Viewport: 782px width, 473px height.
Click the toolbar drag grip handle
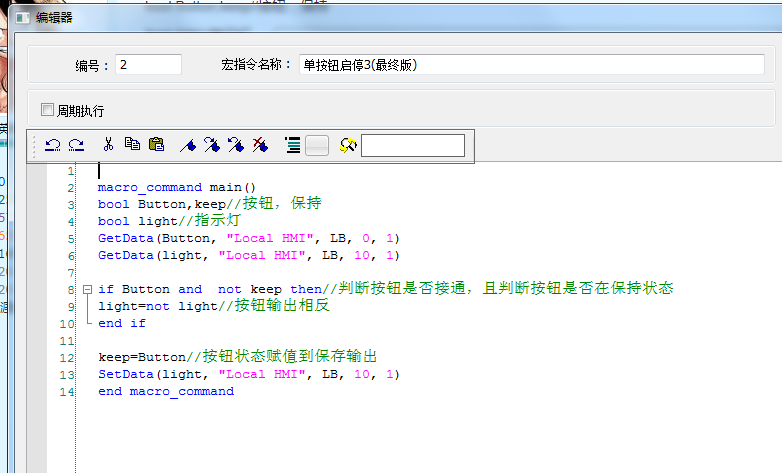tap(37, 146)
